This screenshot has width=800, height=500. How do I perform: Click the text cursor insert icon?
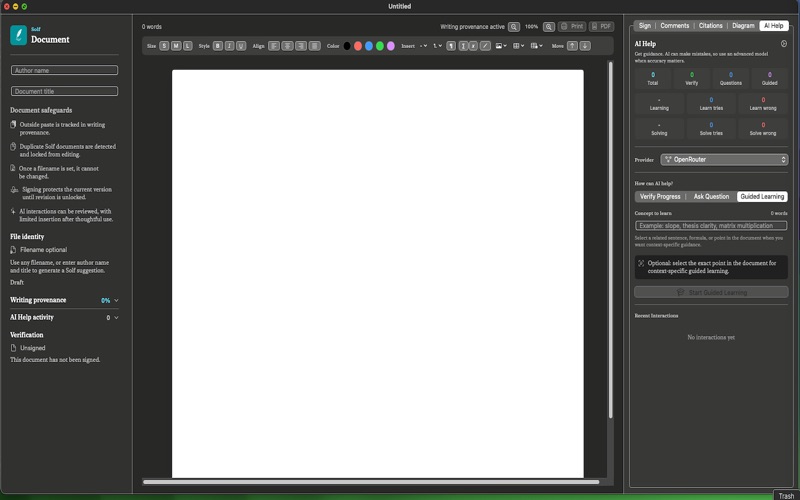tap(463, 46)
